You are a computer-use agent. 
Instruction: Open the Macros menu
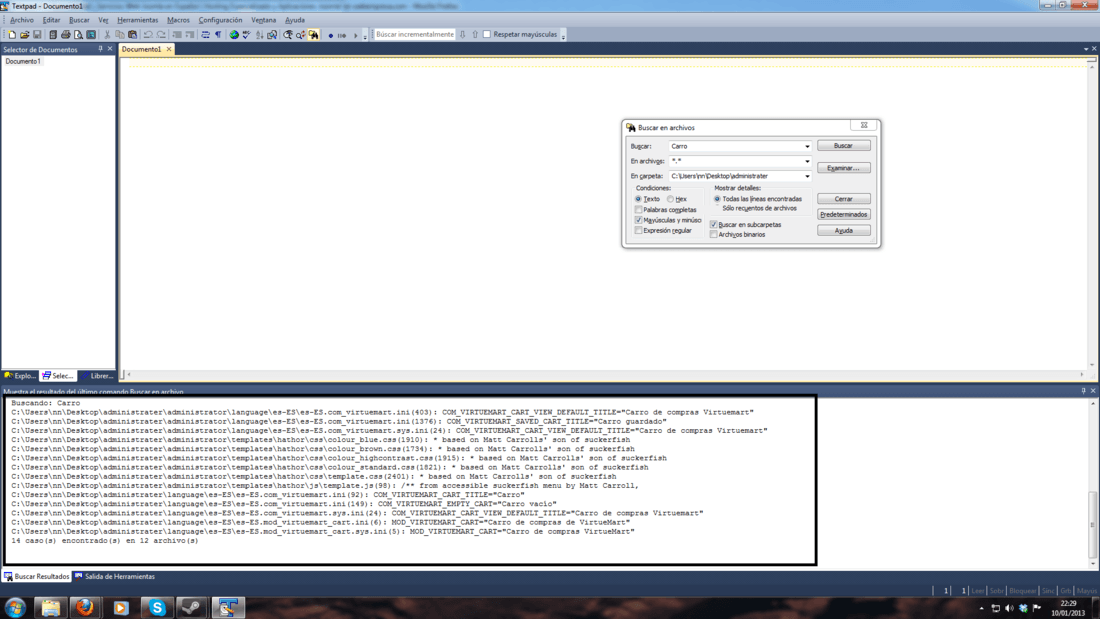178,20
